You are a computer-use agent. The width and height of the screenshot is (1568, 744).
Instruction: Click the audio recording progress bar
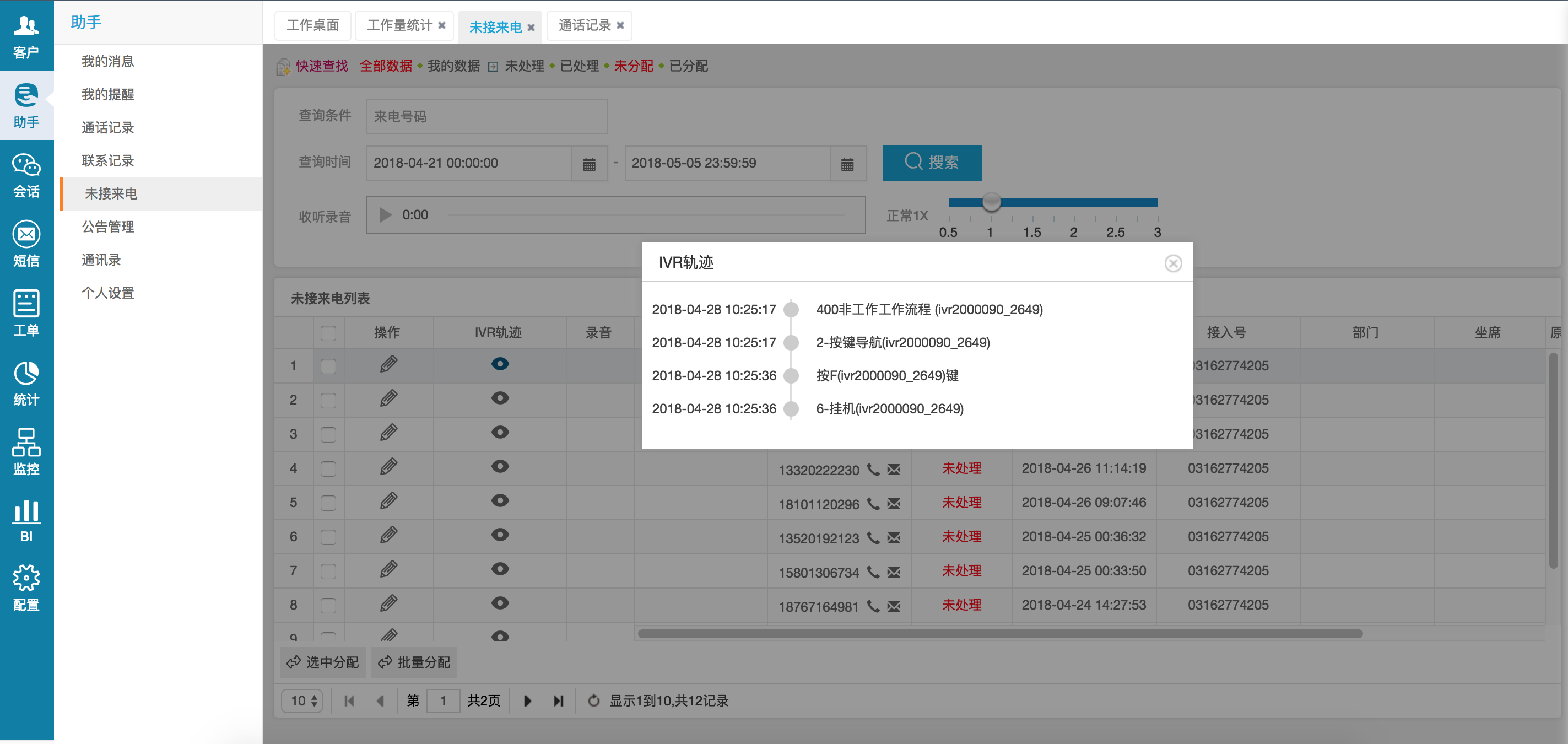(646, 214)
